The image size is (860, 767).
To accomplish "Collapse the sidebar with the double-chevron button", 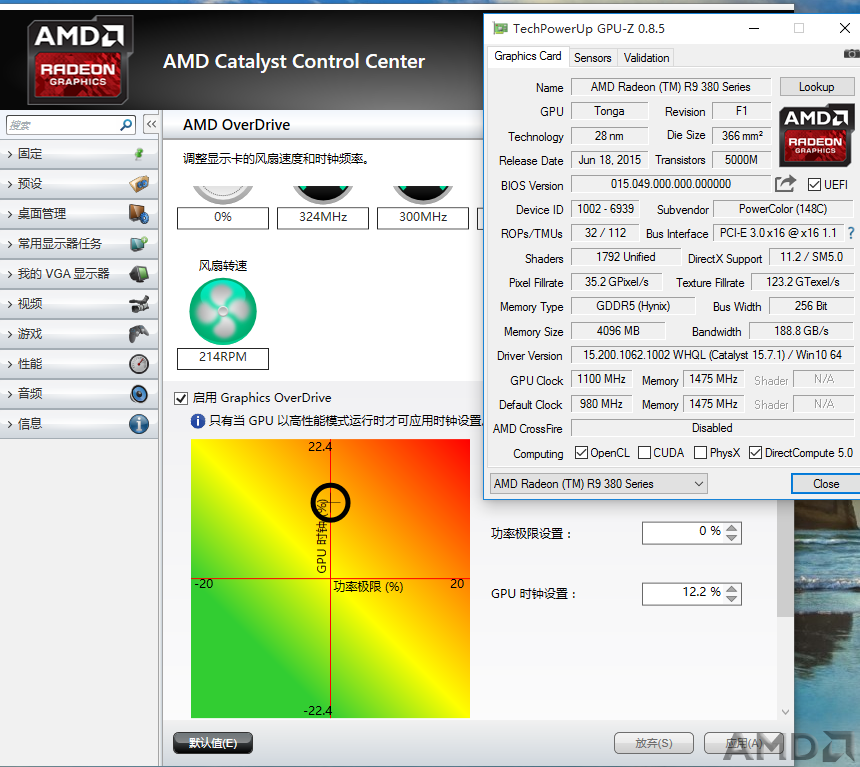I will click(151, 125).
